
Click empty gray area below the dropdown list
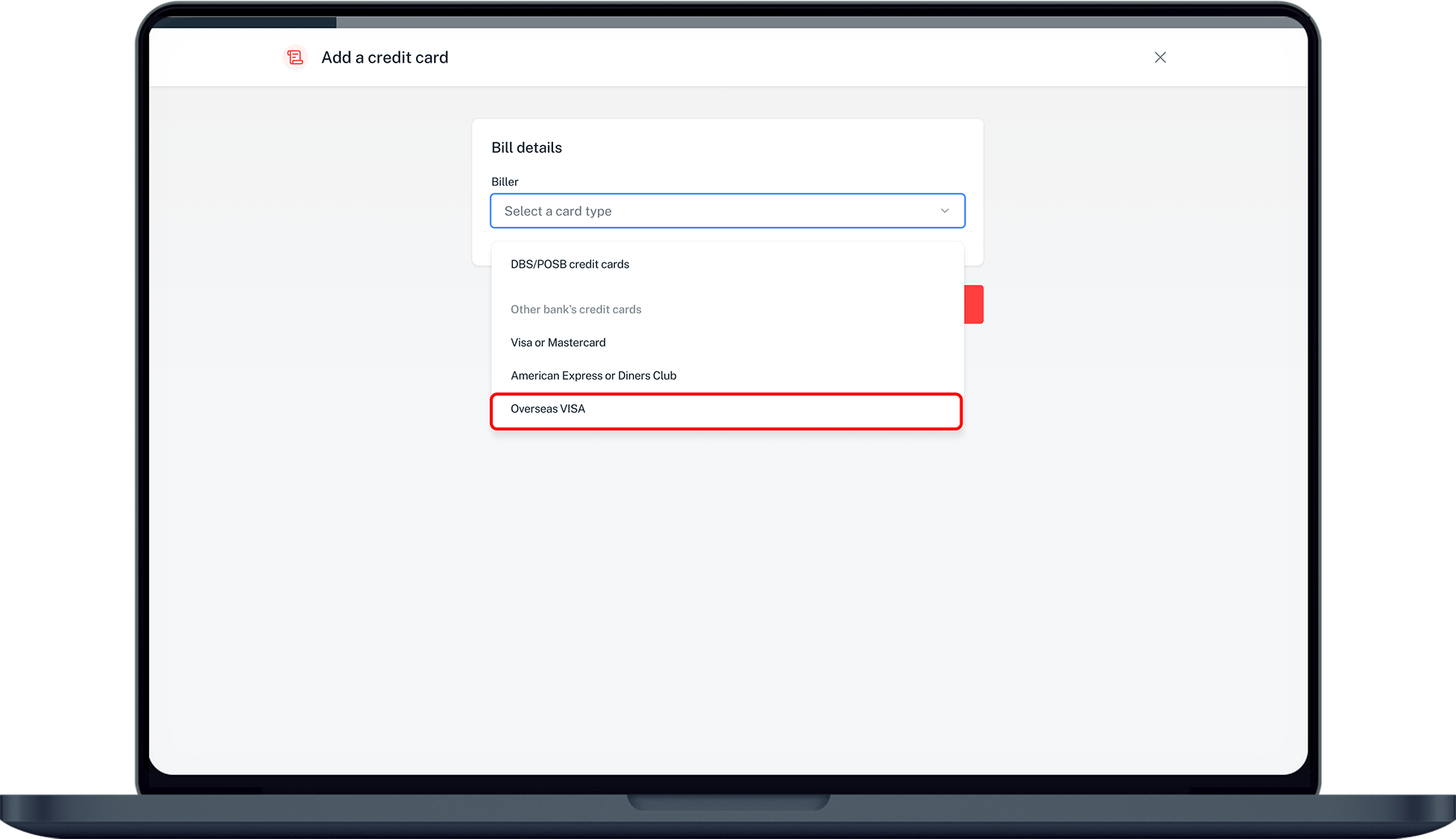click(727, 597)
